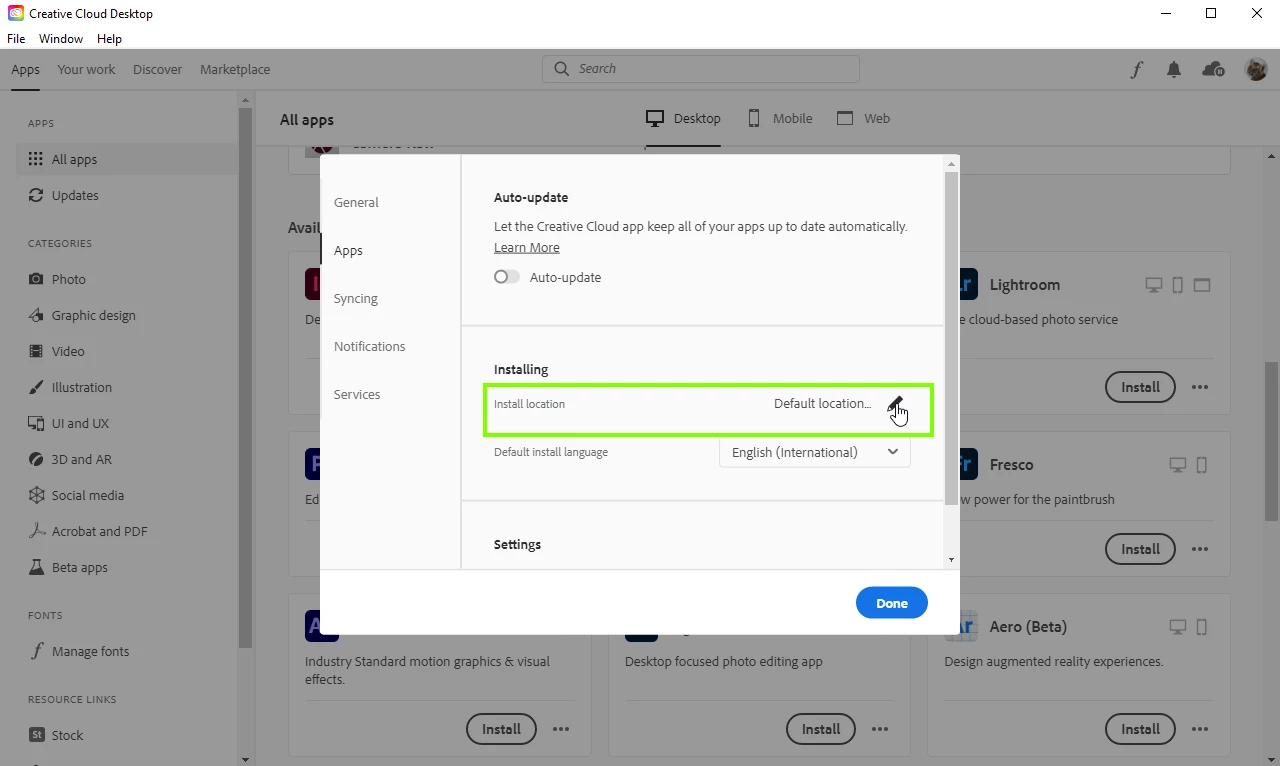Screen dimensions: 1280x766
Task: Open the Default install language dropdown
Action: tap(815, 452)
